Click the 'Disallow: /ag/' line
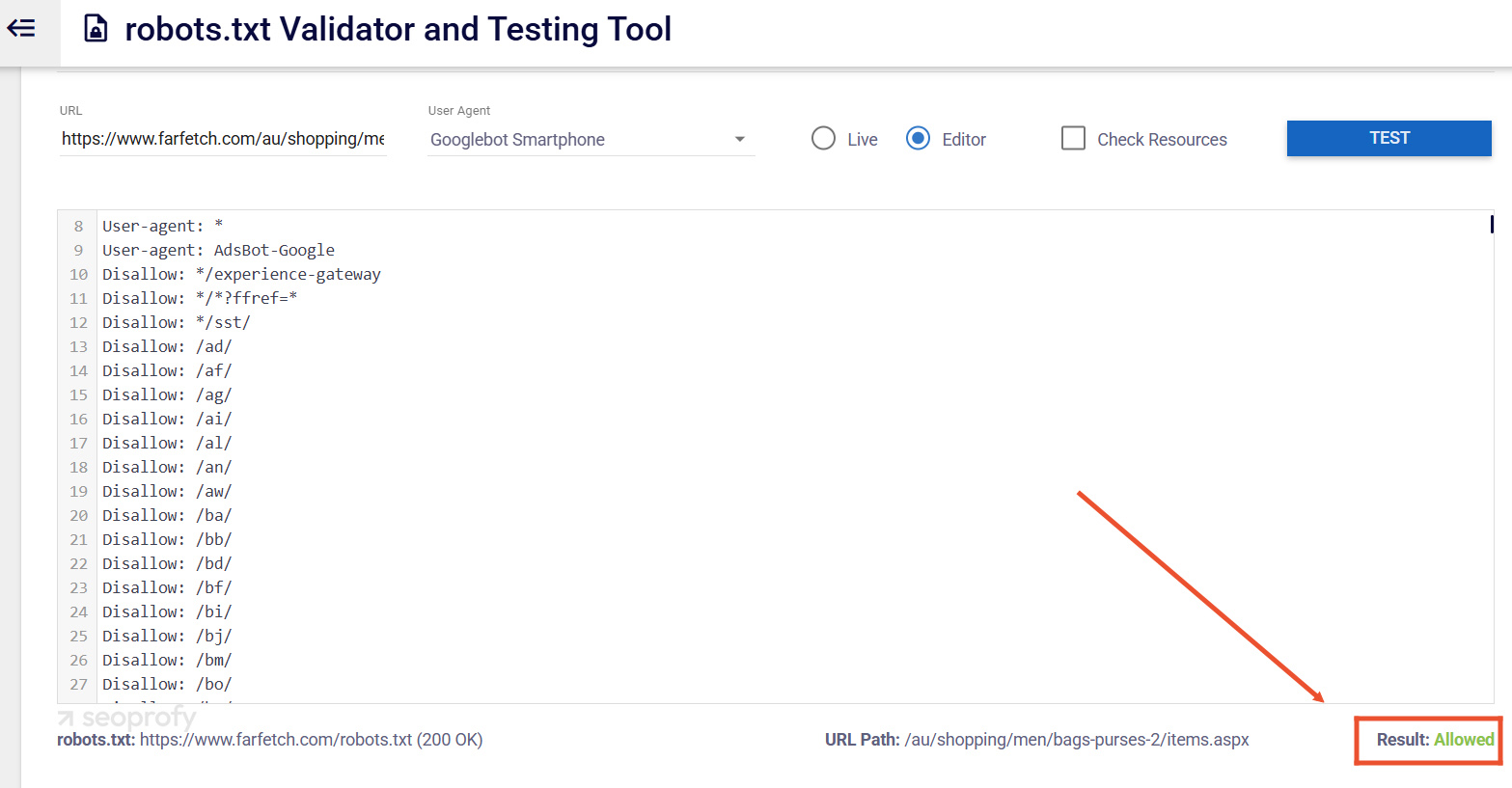 click(167, 394)
